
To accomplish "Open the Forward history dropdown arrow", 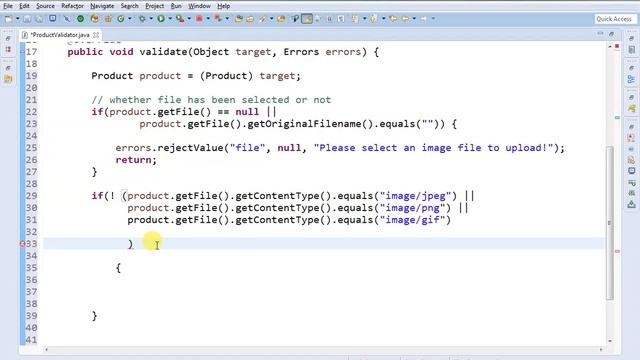I will tap(433, 19).
